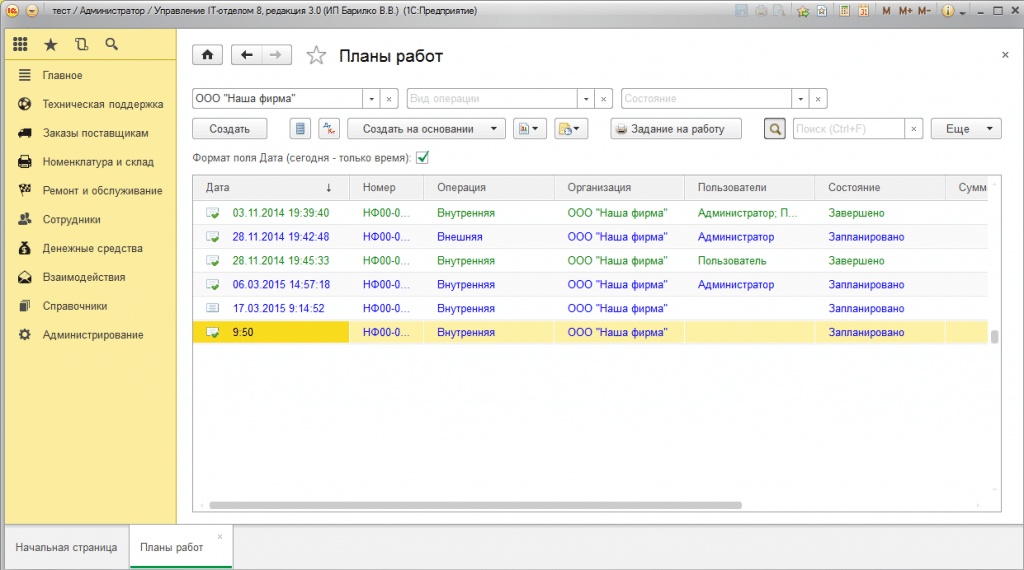Open the history icon in sidebar toolbar
Screen dimensions: 1024x570
click(x=81, y=44)
